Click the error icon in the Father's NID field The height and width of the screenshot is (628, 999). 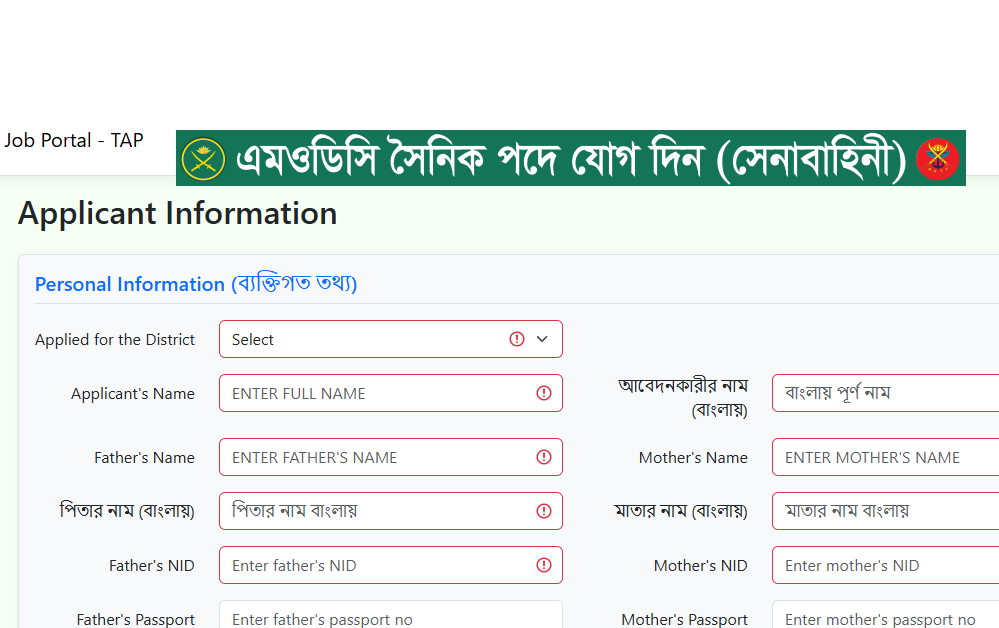click(543, 565)
